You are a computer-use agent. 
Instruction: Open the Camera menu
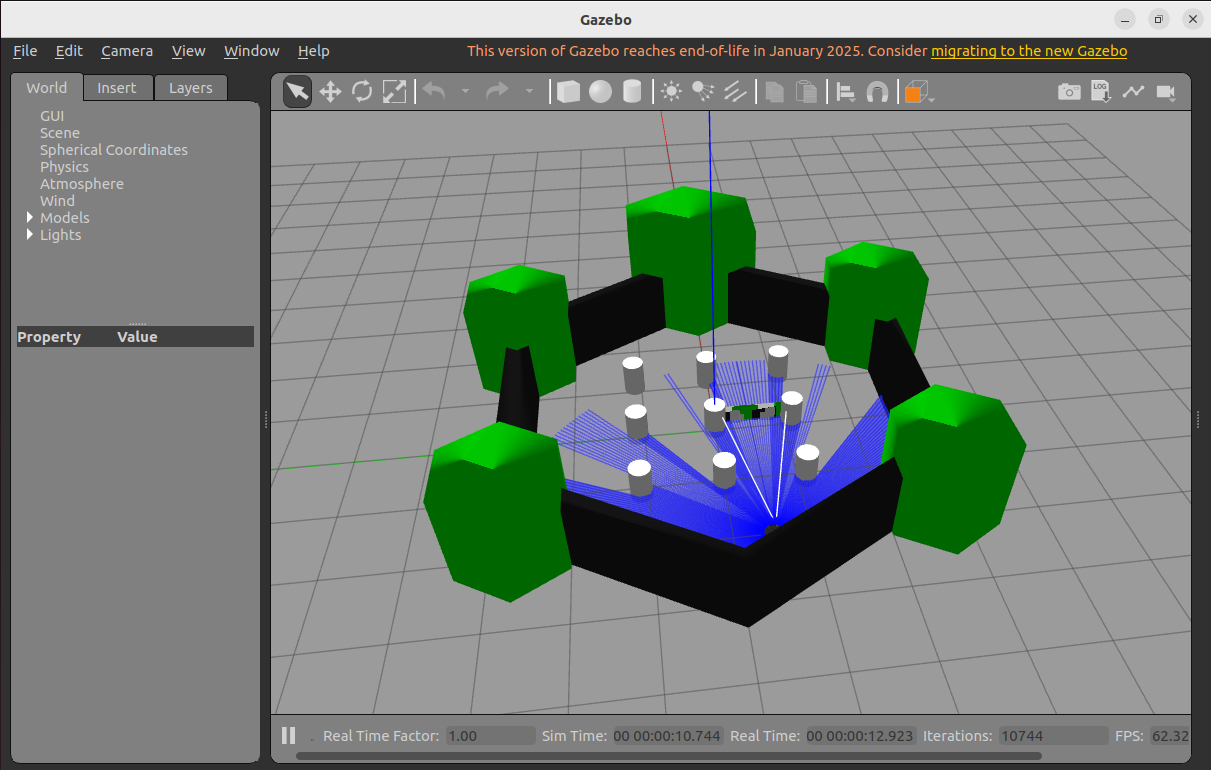click(127, 51)
